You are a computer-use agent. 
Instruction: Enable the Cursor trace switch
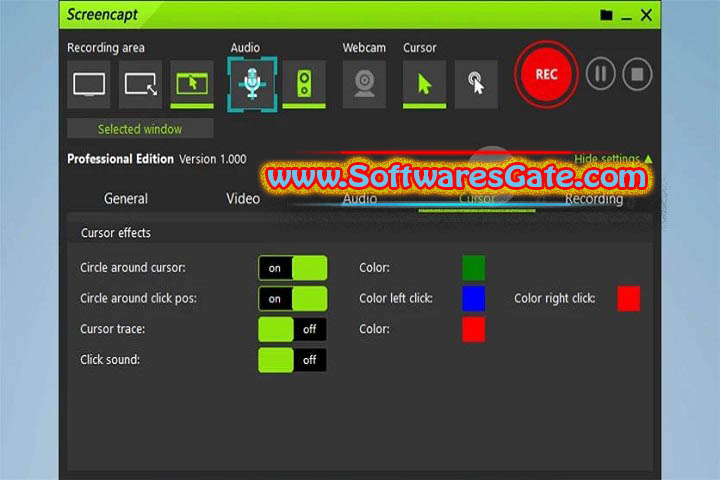click(x=292, y=329)
